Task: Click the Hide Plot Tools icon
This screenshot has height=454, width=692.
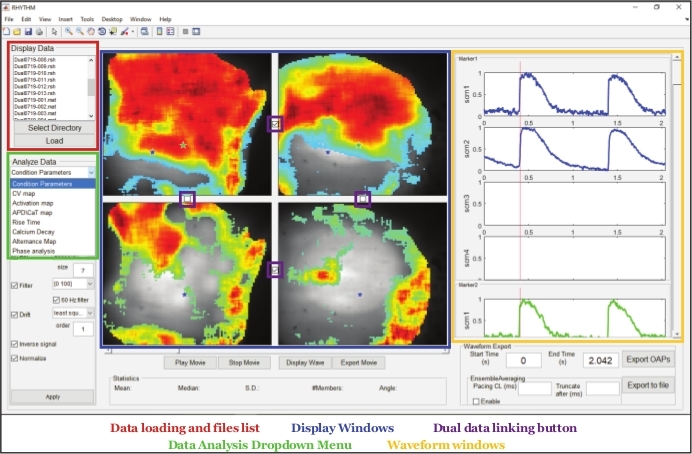Action: [185, 31]
